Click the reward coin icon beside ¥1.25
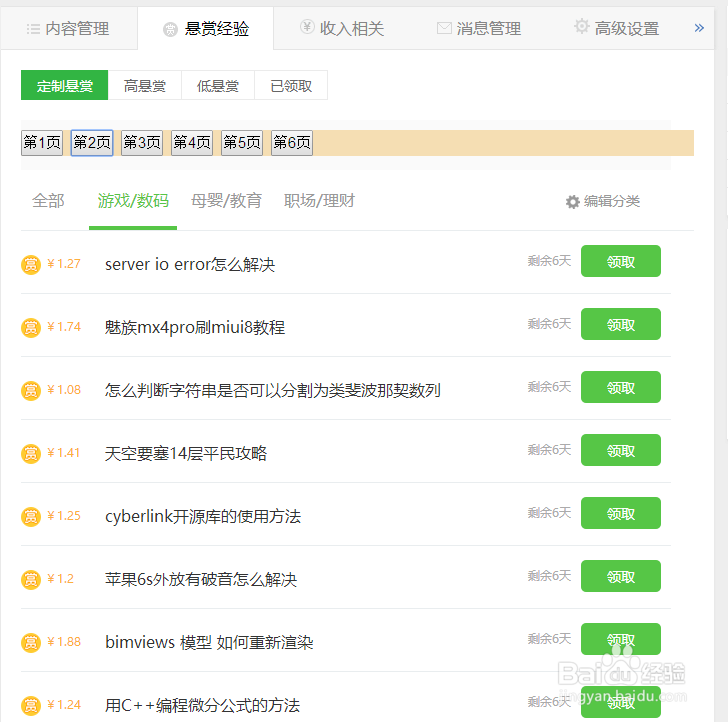728x722 pixels. pyautogui.click(x=31, y=516)
